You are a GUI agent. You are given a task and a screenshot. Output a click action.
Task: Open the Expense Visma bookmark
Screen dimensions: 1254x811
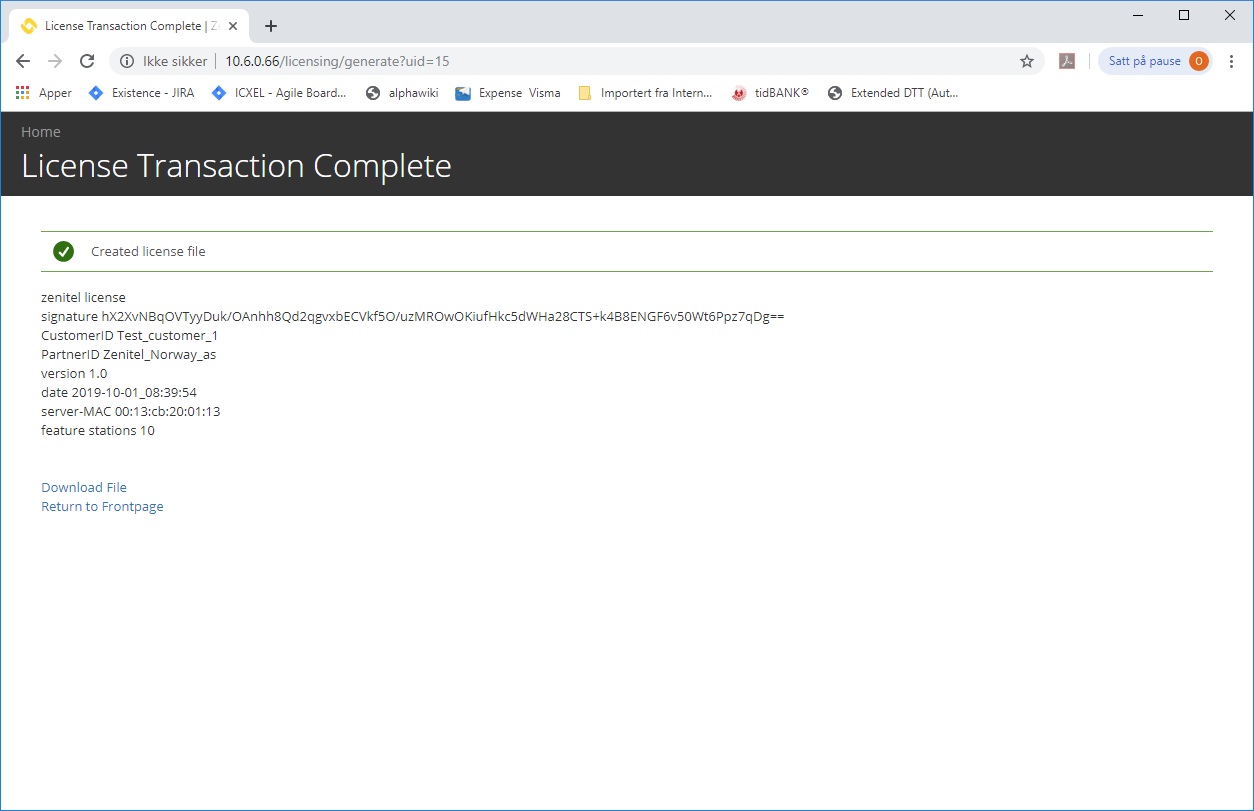tap(508, 93)
